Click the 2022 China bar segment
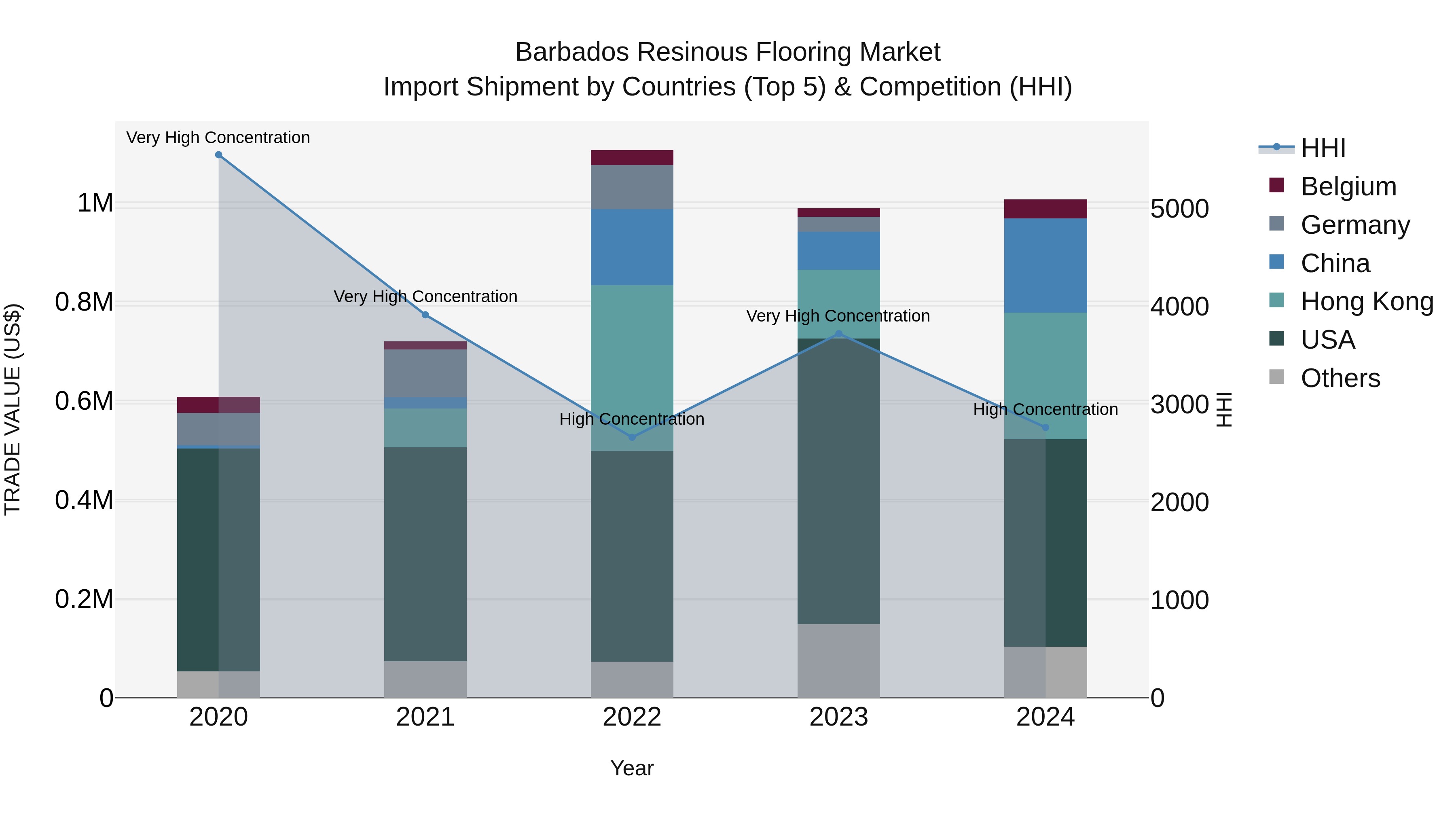 632,248
